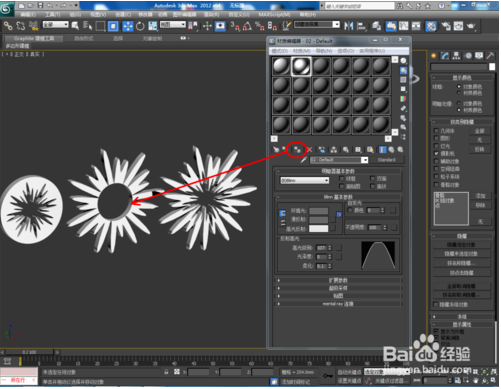This screenshot has height=389, width=501.
Task: Open material name 02 - Default dropdown
Action: click(x=339, y=160)
